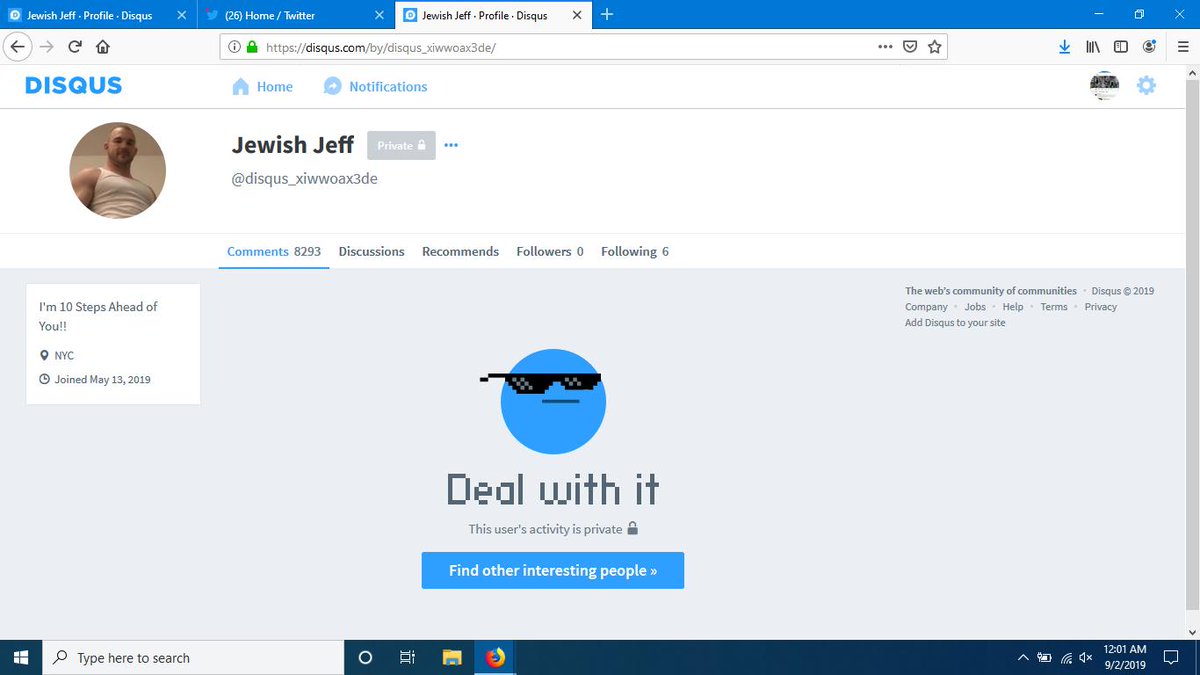Open a new browser tab

point(607,14)
